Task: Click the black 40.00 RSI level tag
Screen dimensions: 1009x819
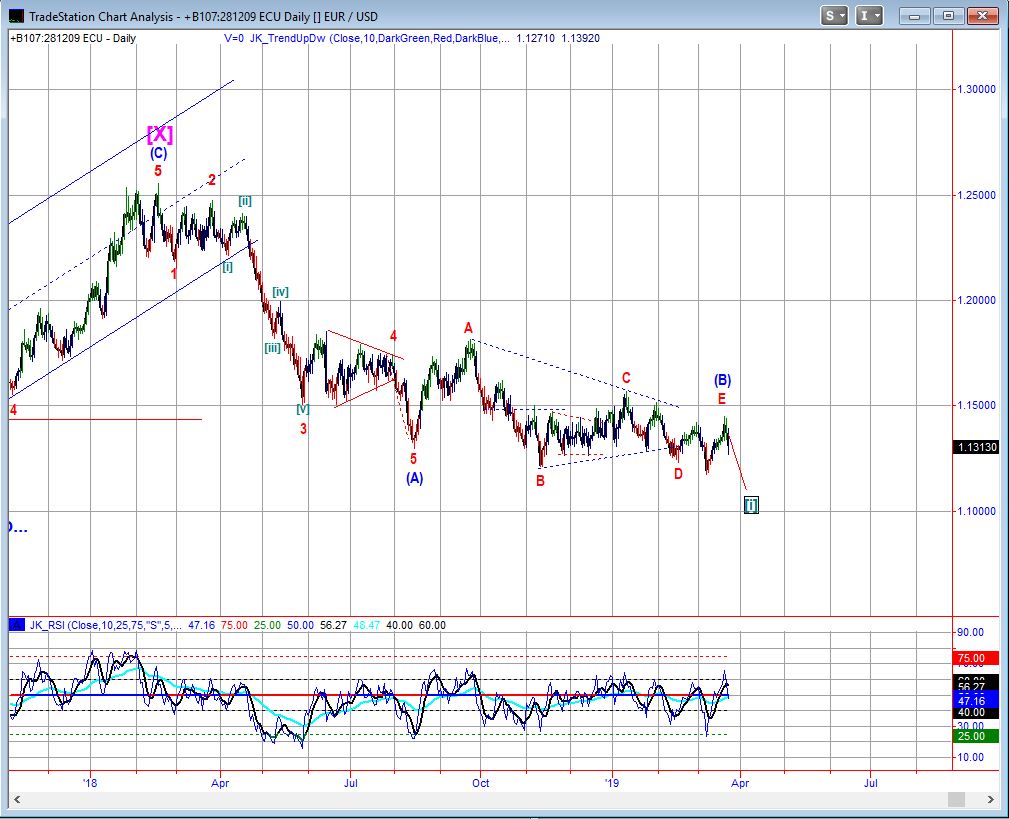Action: tap(976, 712)
